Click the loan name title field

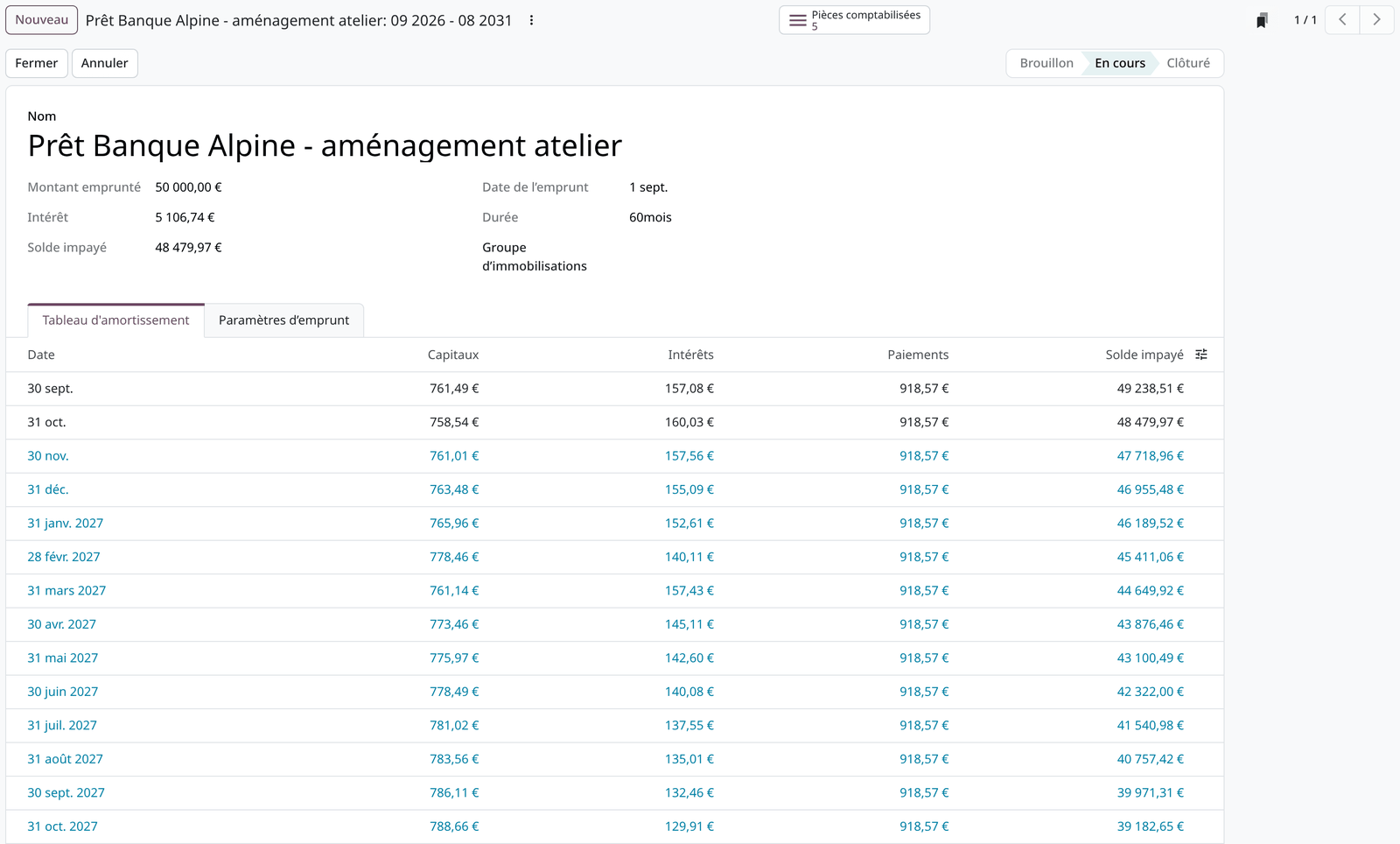point(325,145)
